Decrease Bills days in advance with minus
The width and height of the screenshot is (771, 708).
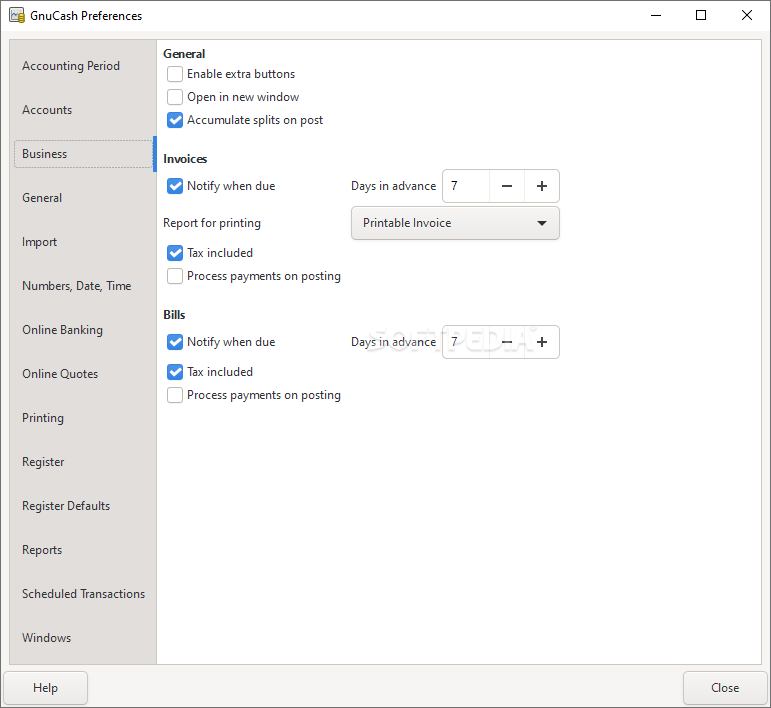point(507,342)
